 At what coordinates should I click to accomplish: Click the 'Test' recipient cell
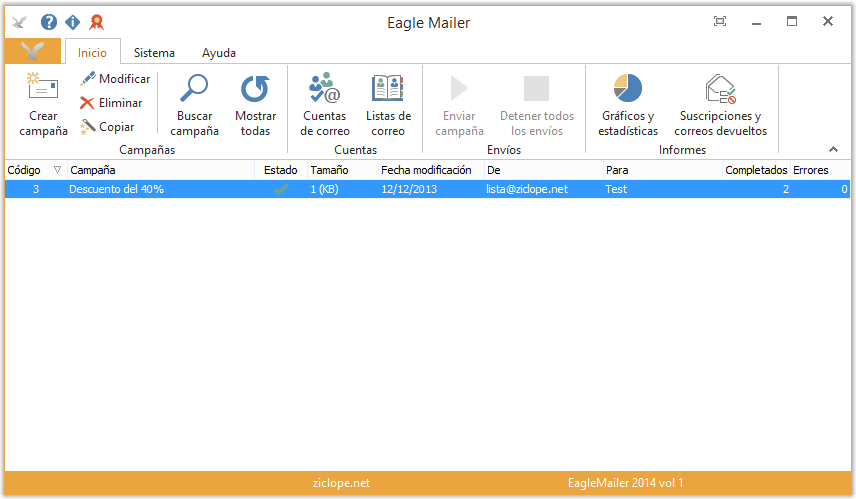[x=616, y=189]
